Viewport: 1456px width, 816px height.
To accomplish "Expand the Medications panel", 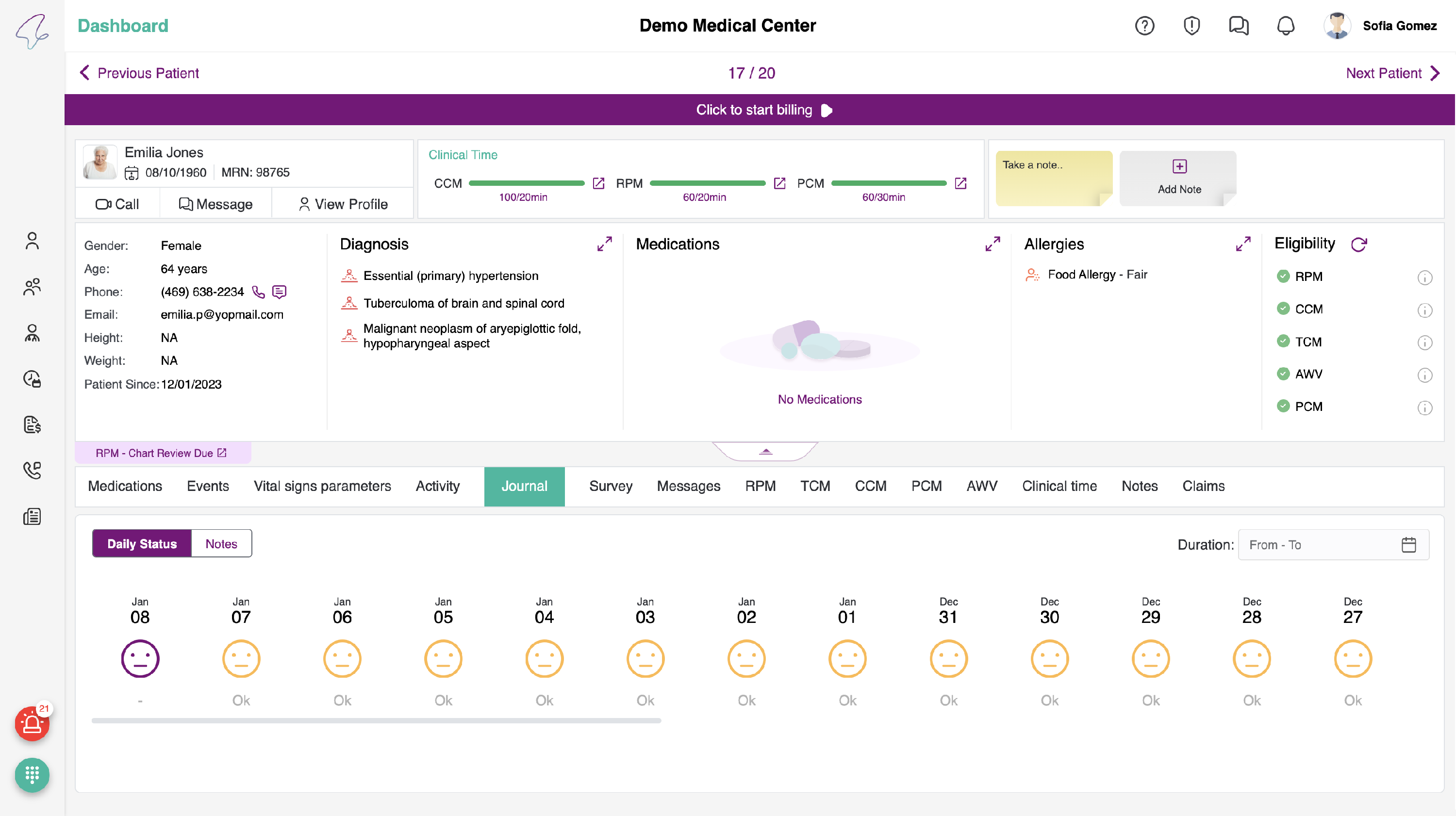I will pos(992,244).
